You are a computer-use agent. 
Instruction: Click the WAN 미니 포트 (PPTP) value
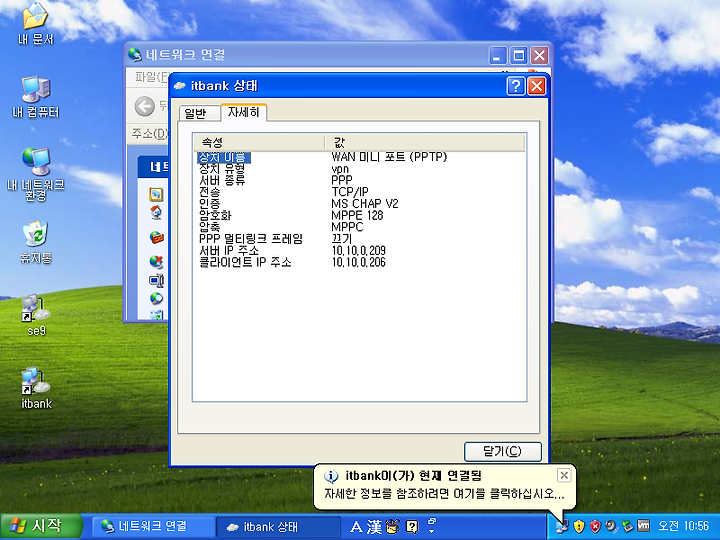click(x=389, y=157)
